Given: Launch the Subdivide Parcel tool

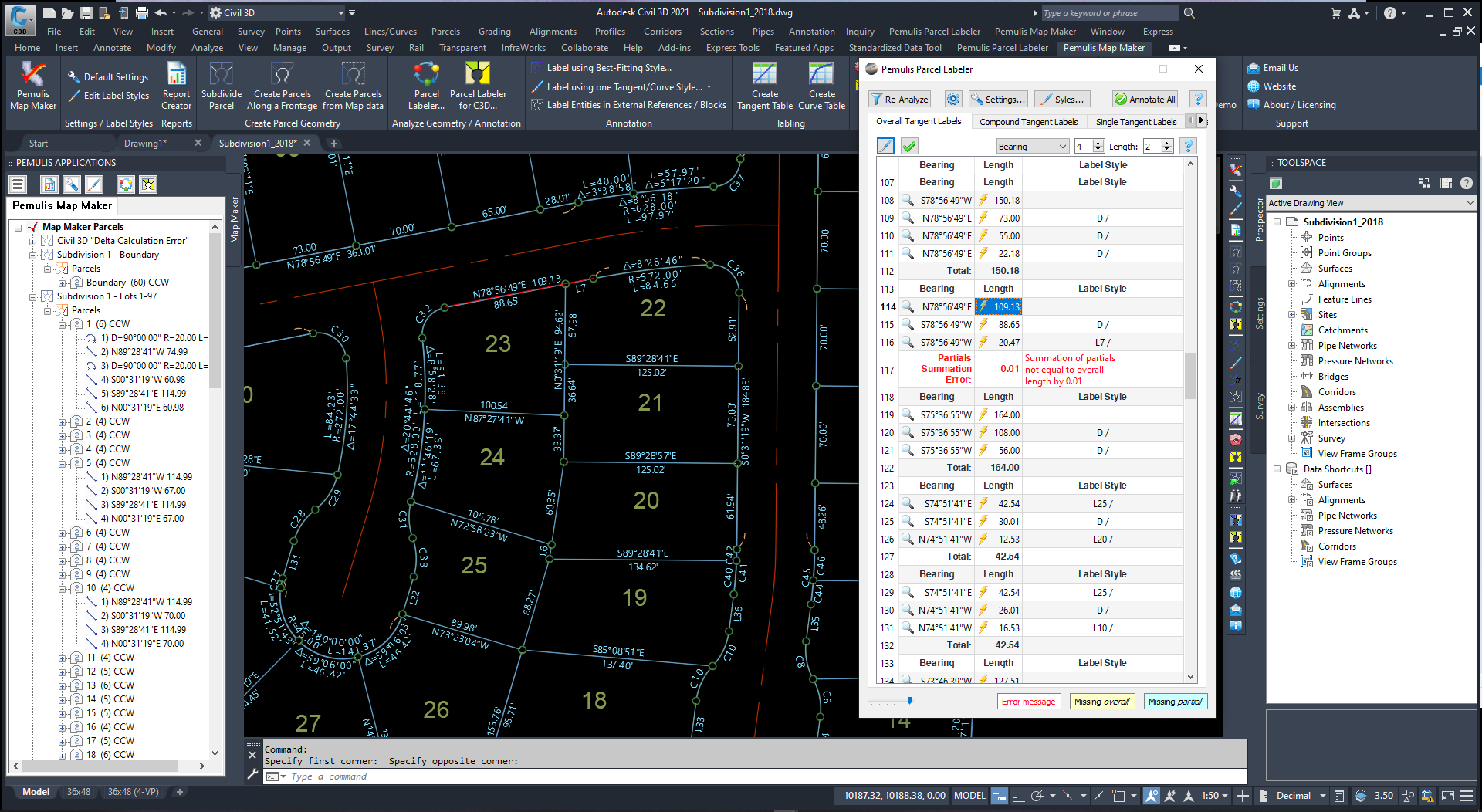Looking at the screenshot, I should point(222,86).
